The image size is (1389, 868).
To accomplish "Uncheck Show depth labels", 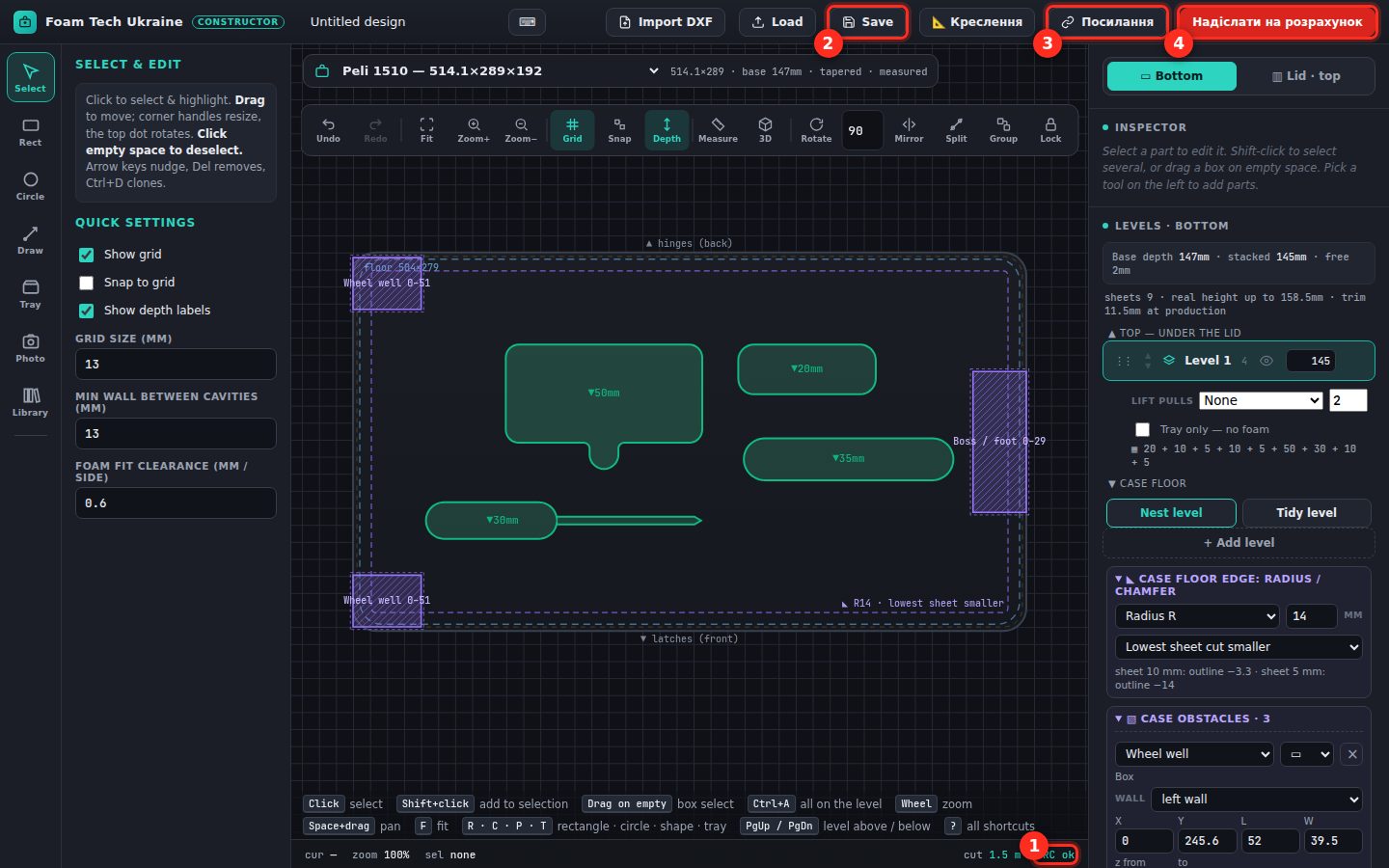I will [86, 311].
